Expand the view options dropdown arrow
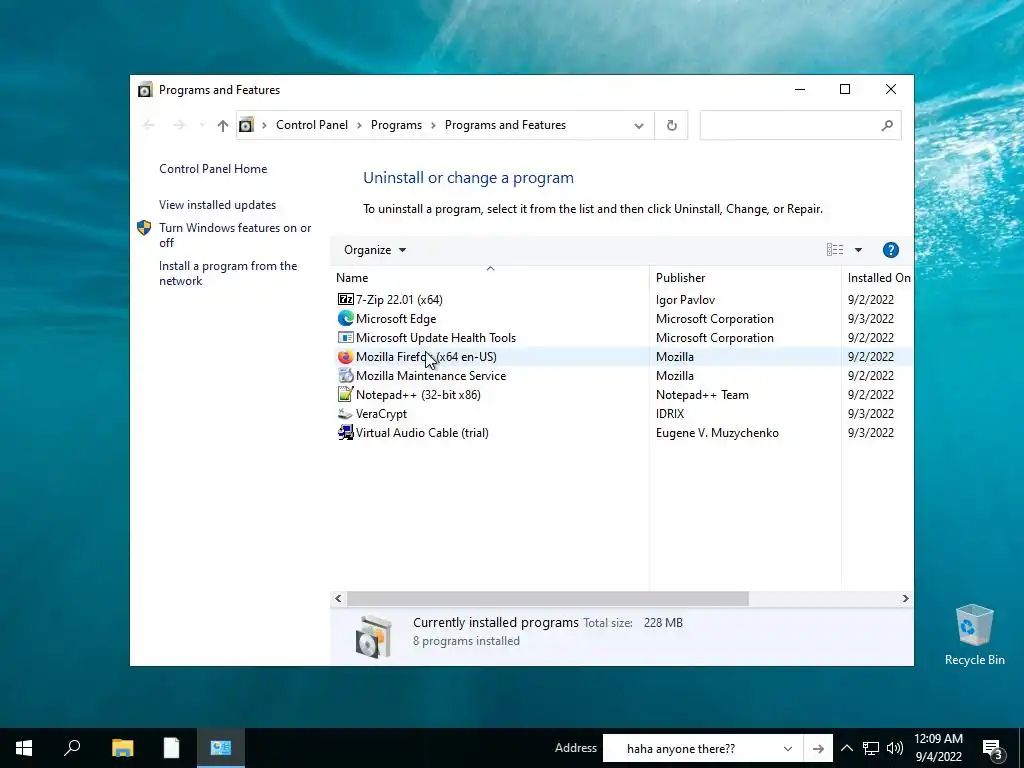This screenshot has width=1024, height=768. coord(858,250)
